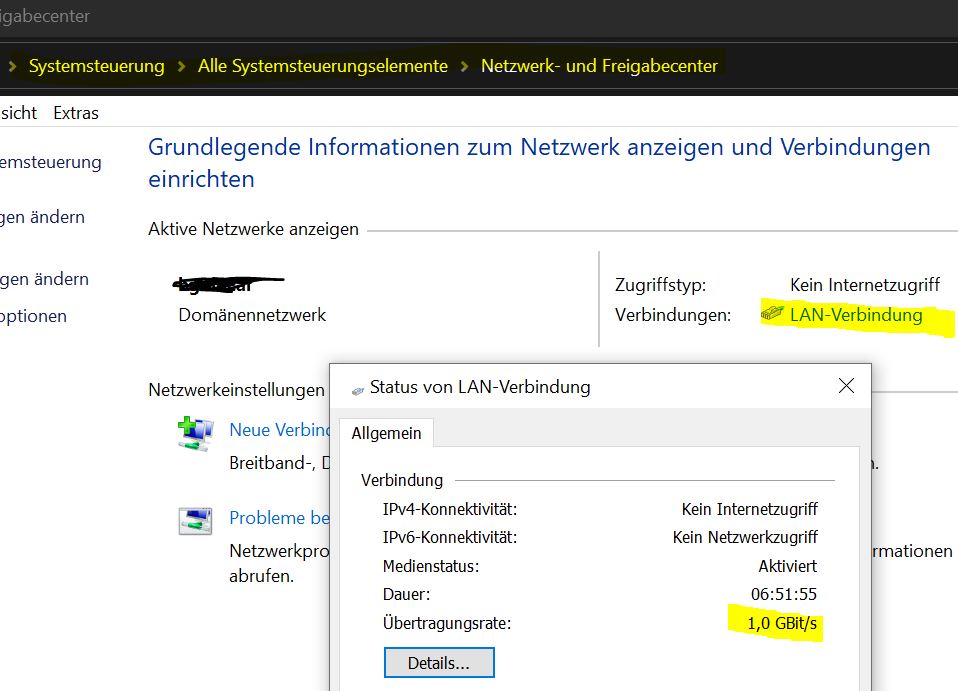The height and width of the screenshot is (691, 958).
Task: Click Medienstatus value Aktiviert
Action: (788, 566)
